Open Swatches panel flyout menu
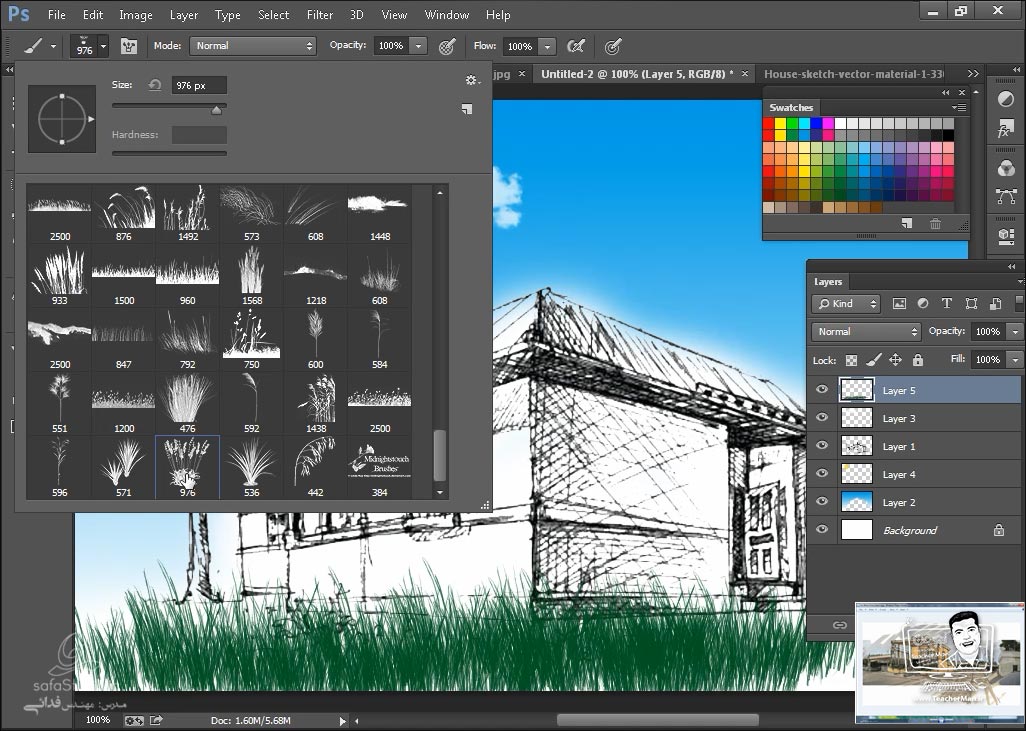1026x731 pixels. 959,107
